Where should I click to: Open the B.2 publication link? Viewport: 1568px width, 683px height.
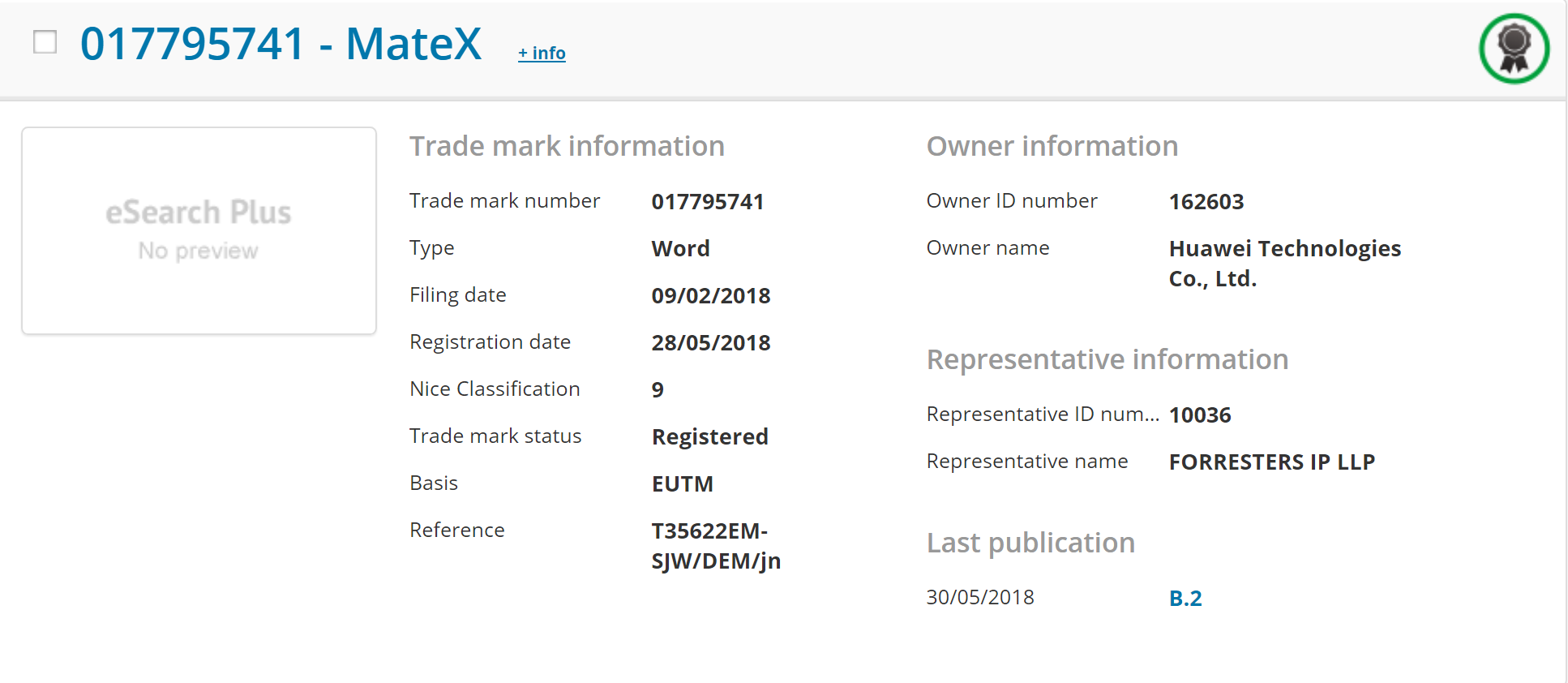[1185, 599]
